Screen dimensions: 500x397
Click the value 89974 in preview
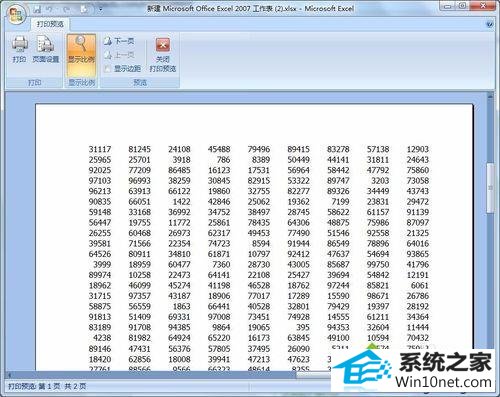(100, 275)
